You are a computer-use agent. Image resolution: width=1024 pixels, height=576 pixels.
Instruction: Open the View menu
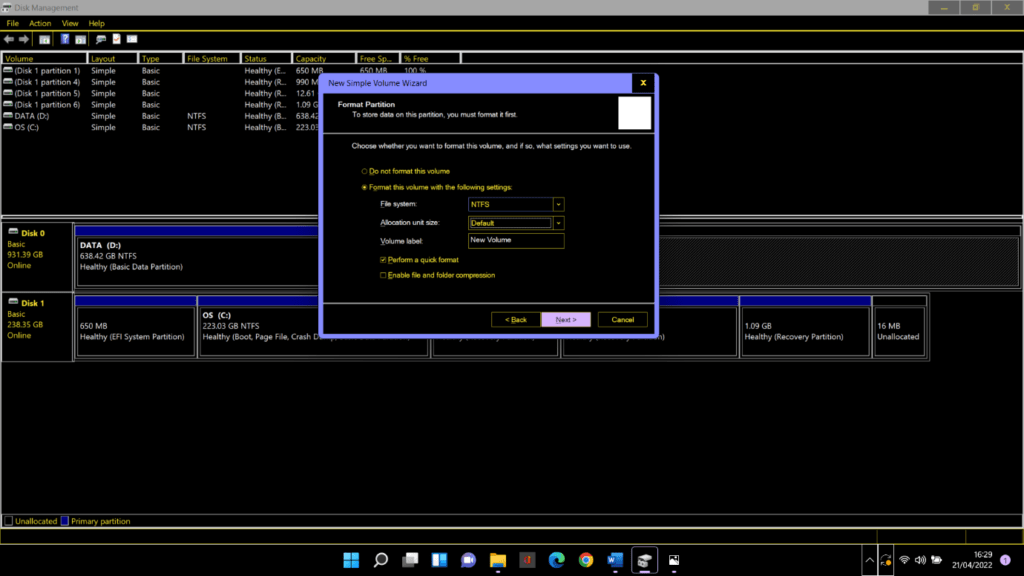click(70, 23)
